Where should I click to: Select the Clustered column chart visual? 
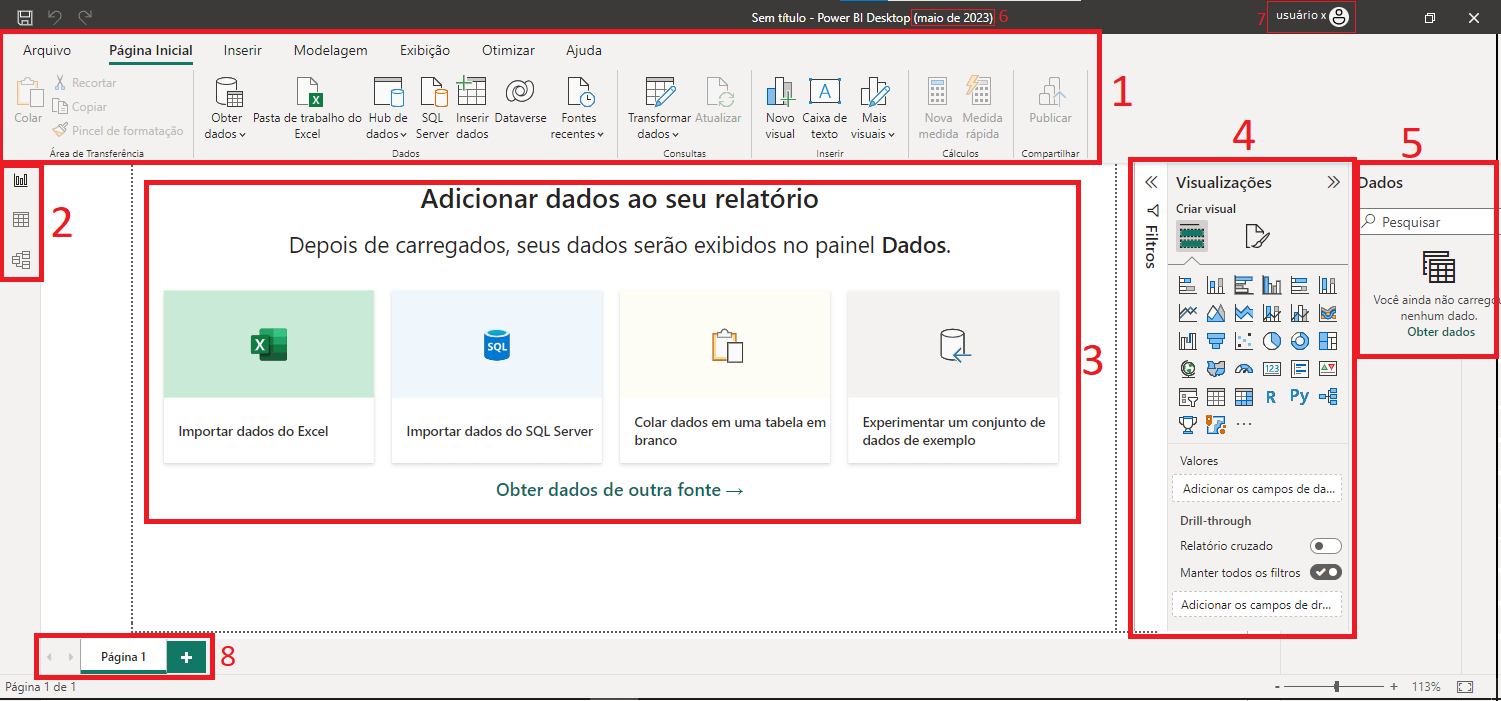pyautogui.click(x=1271, y=285)
